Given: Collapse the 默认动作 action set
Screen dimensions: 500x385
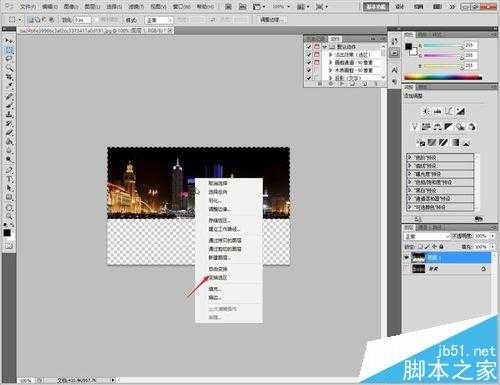Looking at the screenshot, I should 325,47.
